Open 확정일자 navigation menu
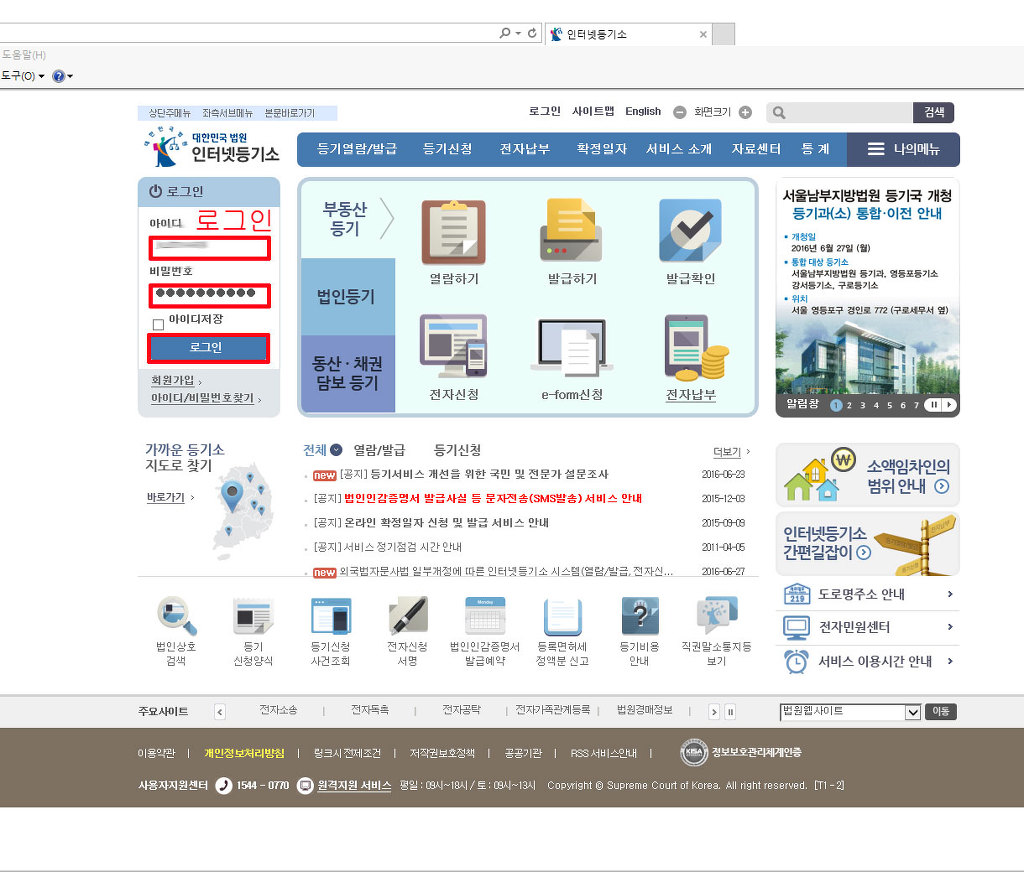 (x=601, y=149)
